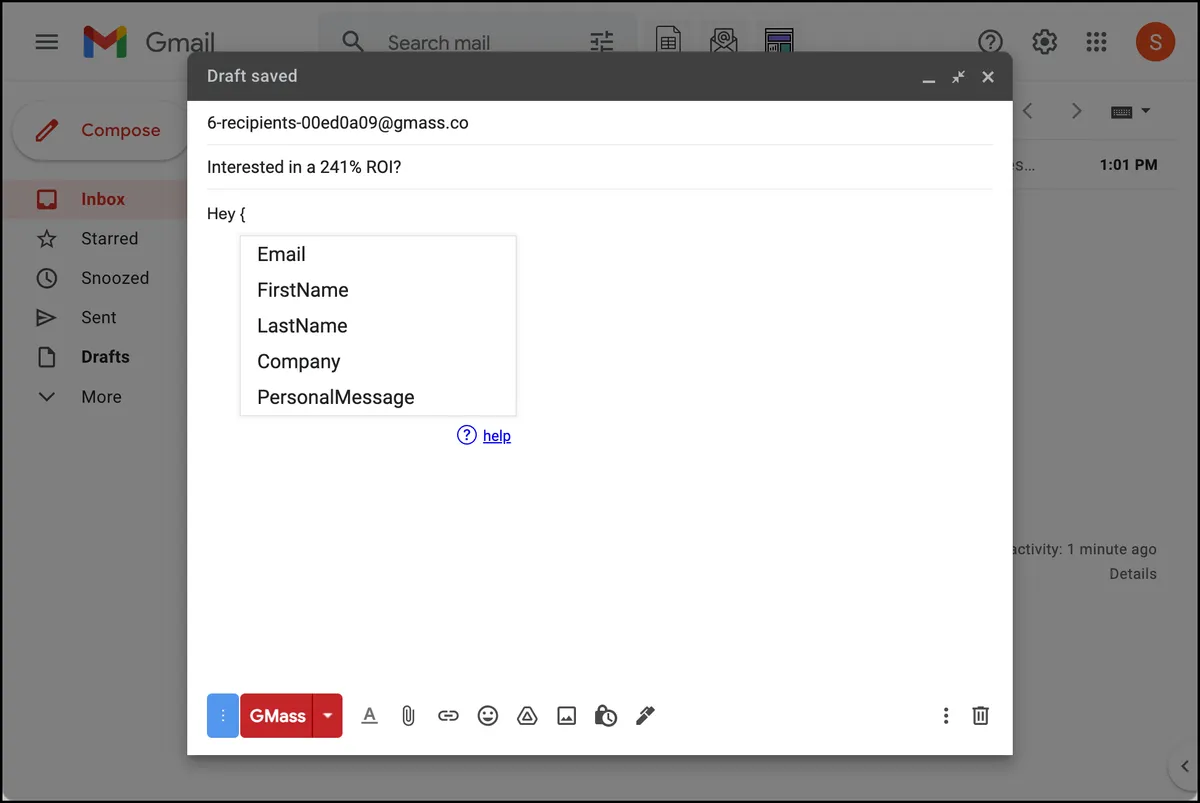
Task: Click the subject line field
Action: (x=599, y=167)
